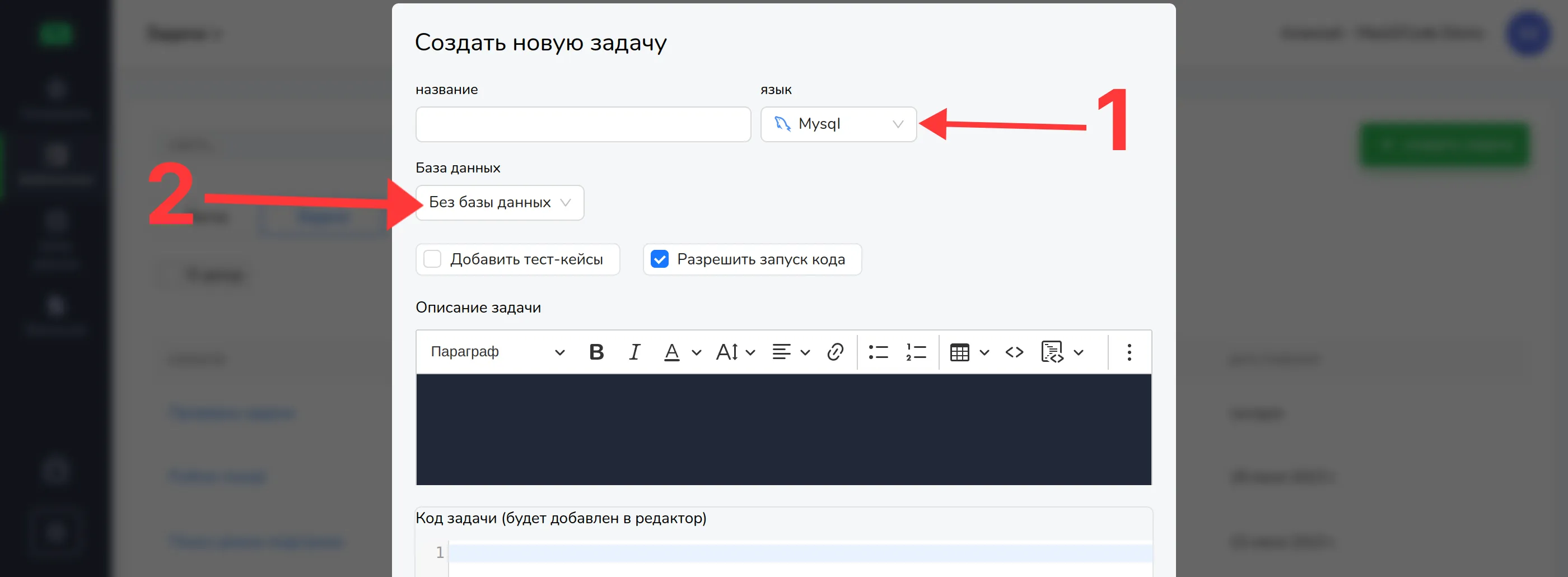Click the user avatar in background header

coord(1527,34)
